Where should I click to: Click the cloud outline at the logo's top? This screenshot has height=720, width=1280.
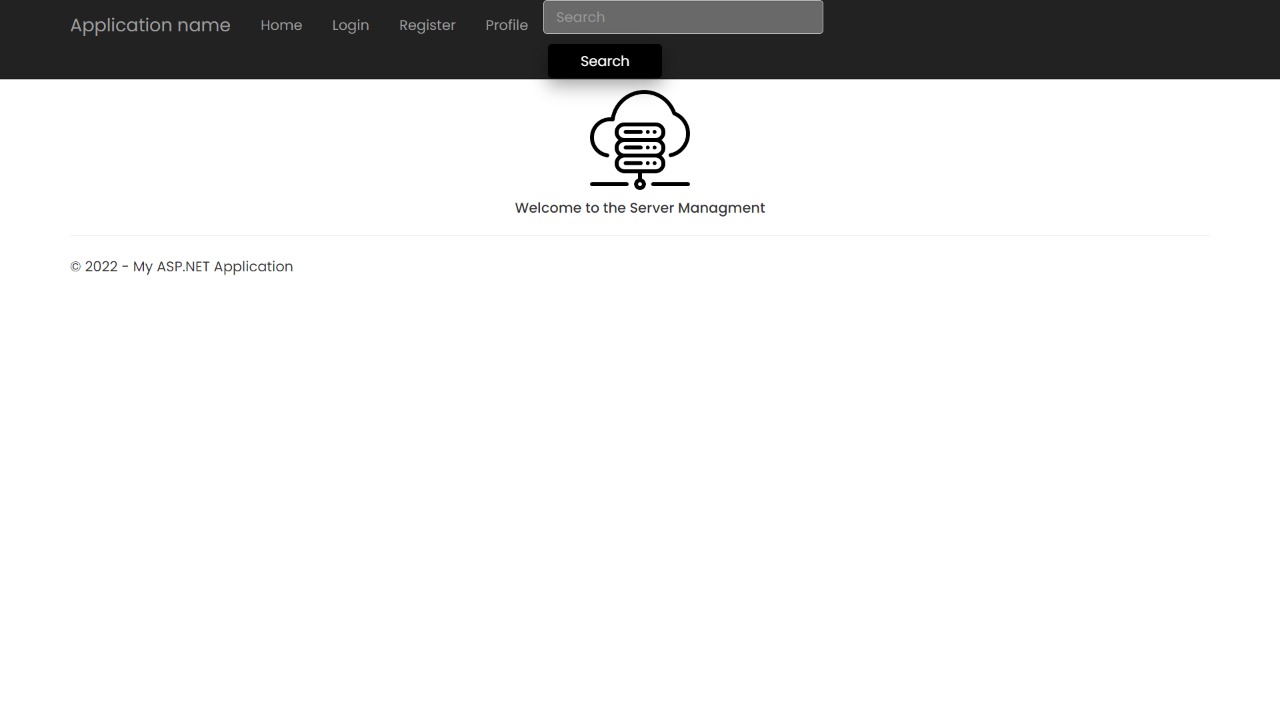pyautogui.click(x=641, y=96)
